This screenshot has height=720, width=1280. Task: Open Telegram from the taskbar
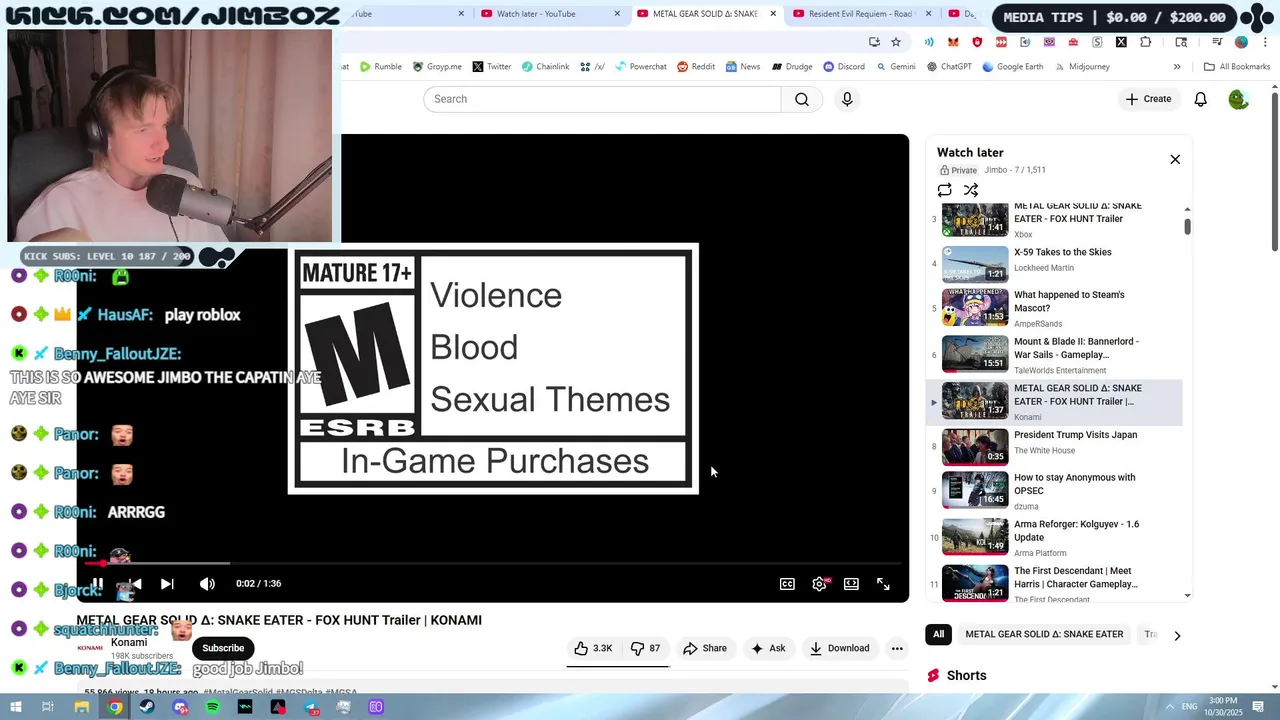(311, 707)
